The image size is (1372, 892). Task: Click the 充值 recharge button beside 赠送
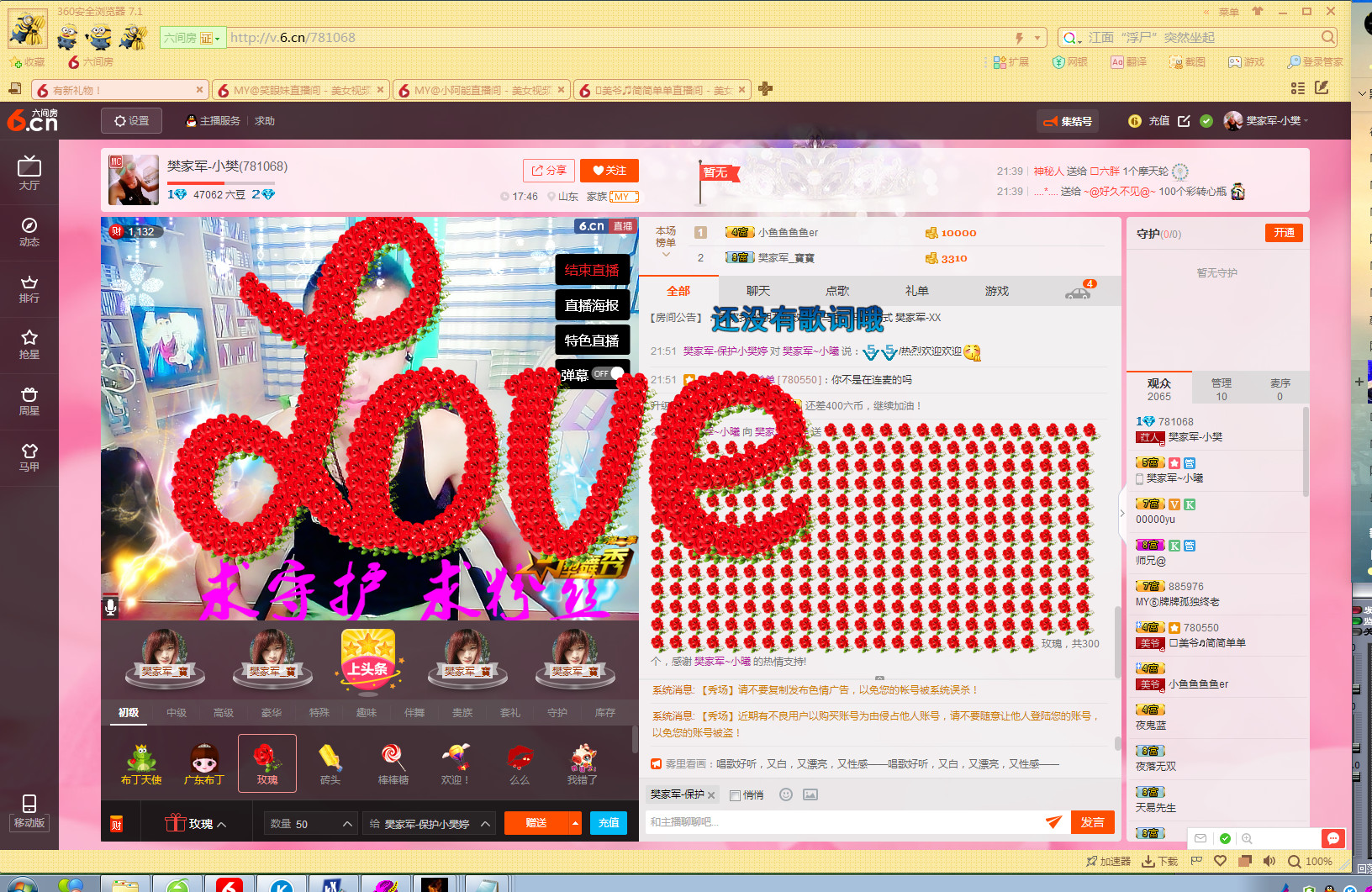point(609,823)
